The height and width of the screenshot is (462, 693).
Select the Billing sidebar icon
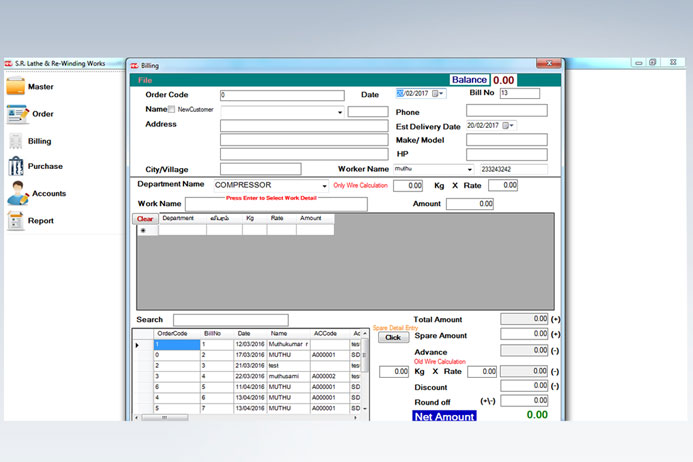[16, 141]
